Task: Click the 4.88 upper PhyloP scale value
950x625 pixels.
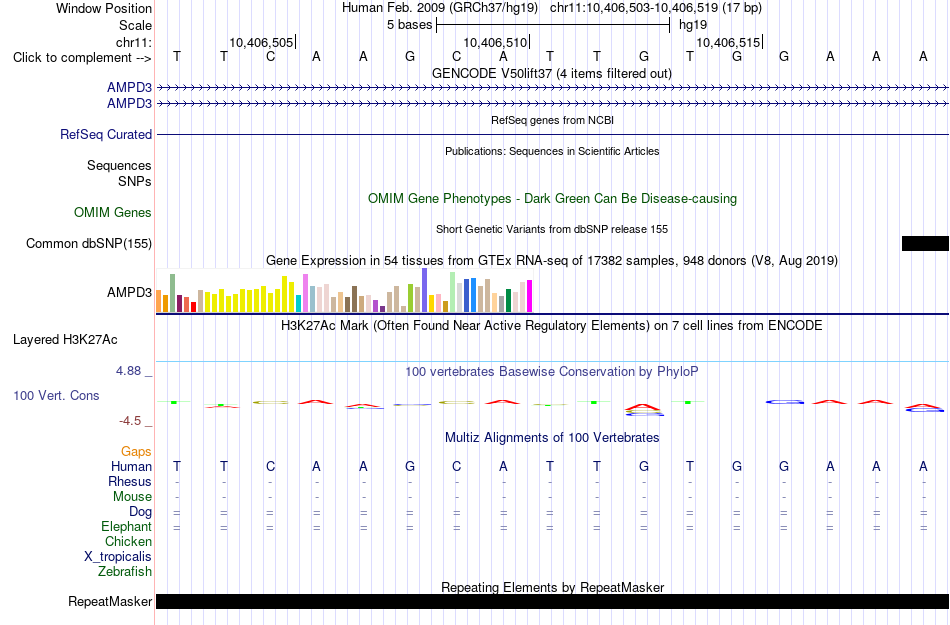Action: tap(128, 371)
